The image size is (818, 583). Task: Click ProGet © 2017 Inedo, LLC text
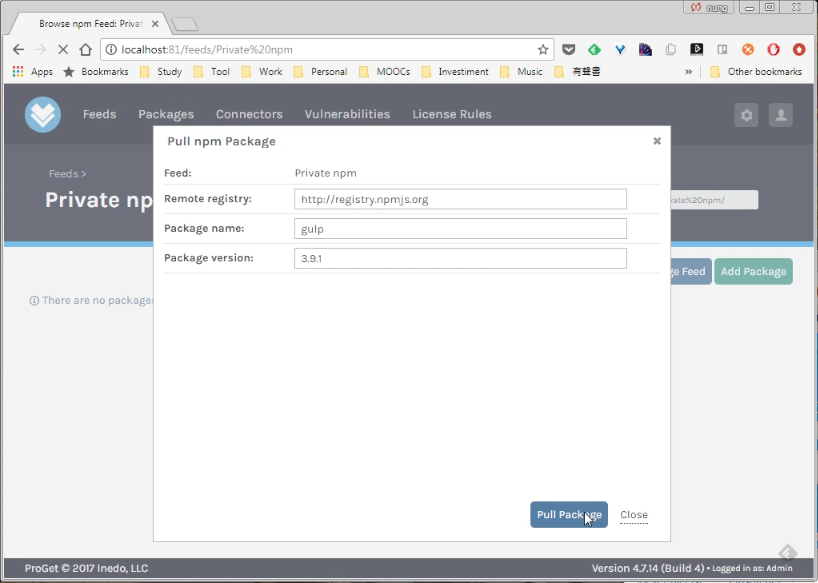tap(86, 568)
